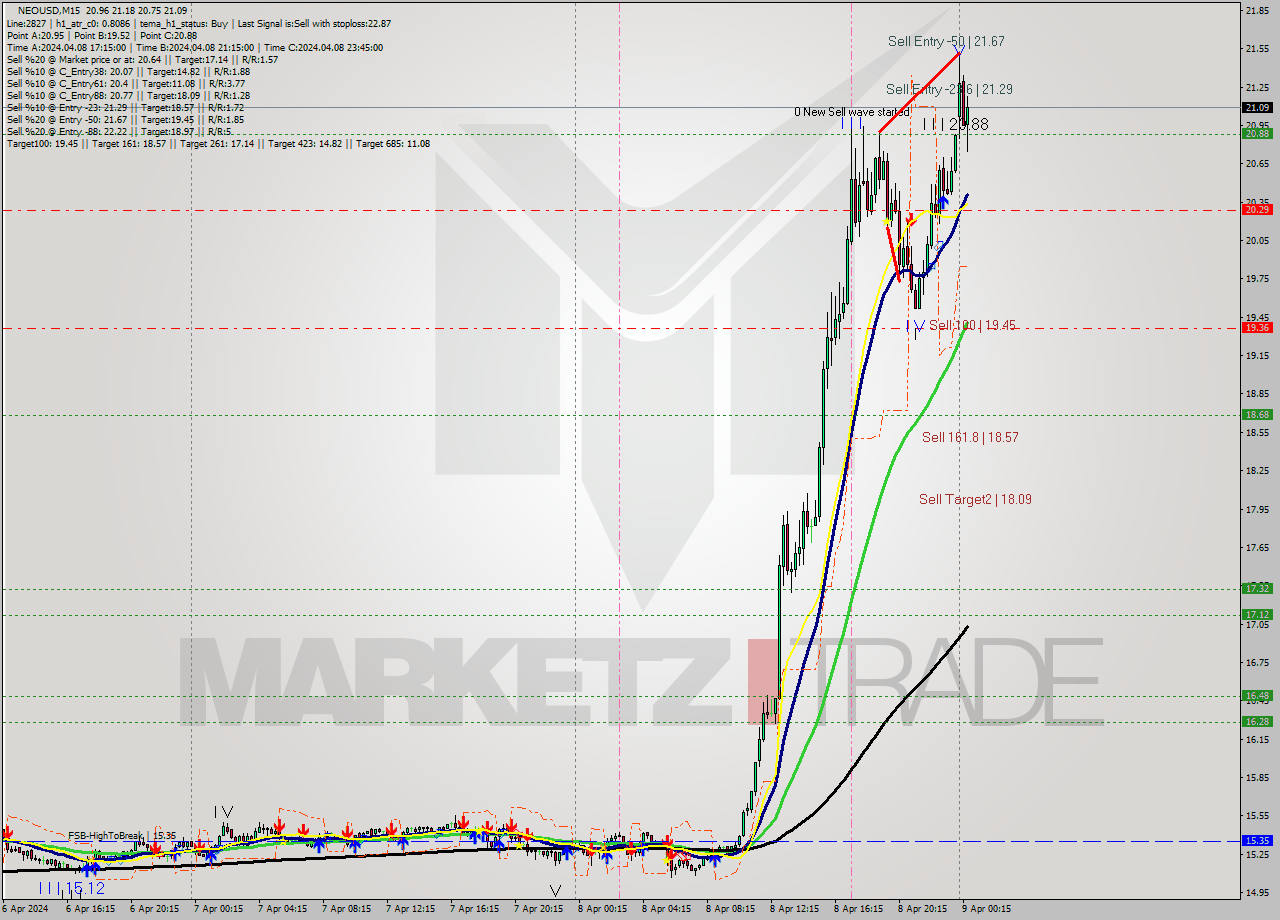Click '8 Apr 12:15' on the time axis
Viewport: 1280px width, 920px height.
pyautogui.click(x=795, y=909)
